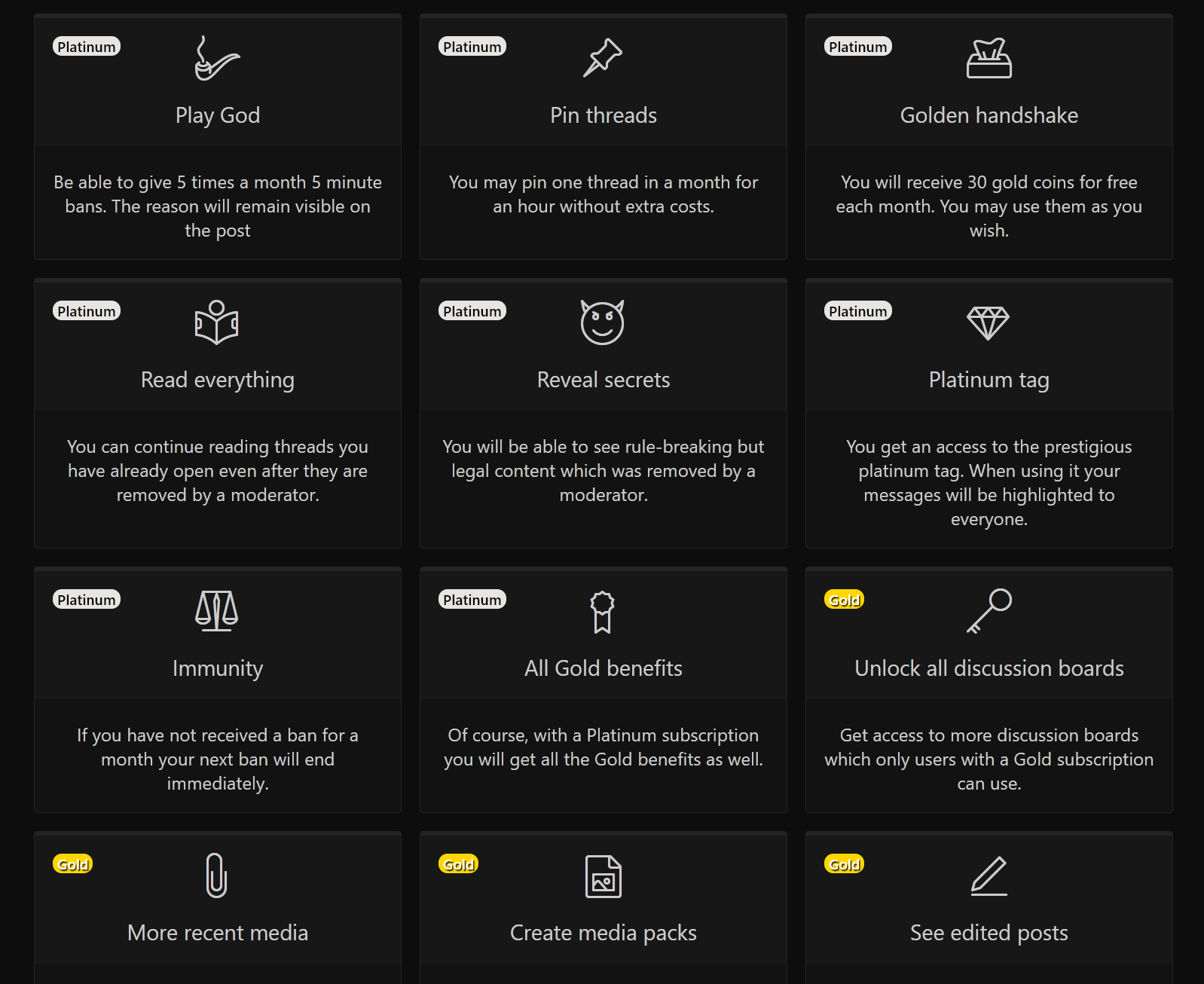Viewport: 1204px width, 984px height.
Task: Click the Gold badge on Unlock all discussion boards
Action: pyautogui.click(x=844, y=600)
